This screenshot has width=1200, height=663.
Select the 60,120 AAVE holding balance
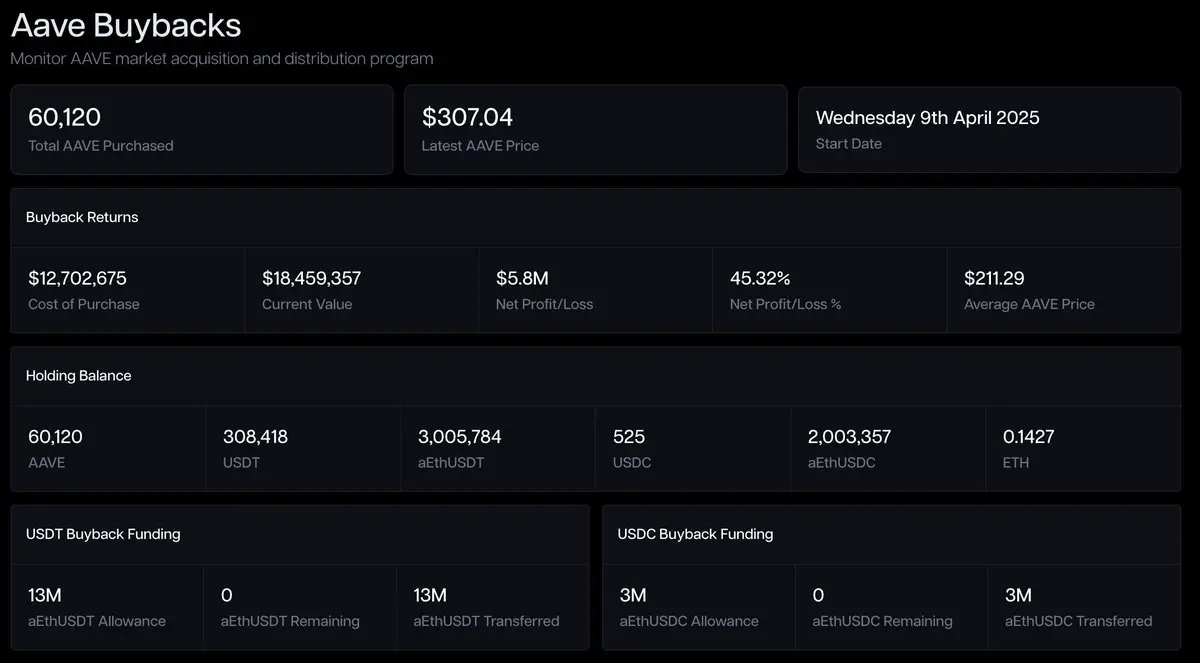pos(56,437)
